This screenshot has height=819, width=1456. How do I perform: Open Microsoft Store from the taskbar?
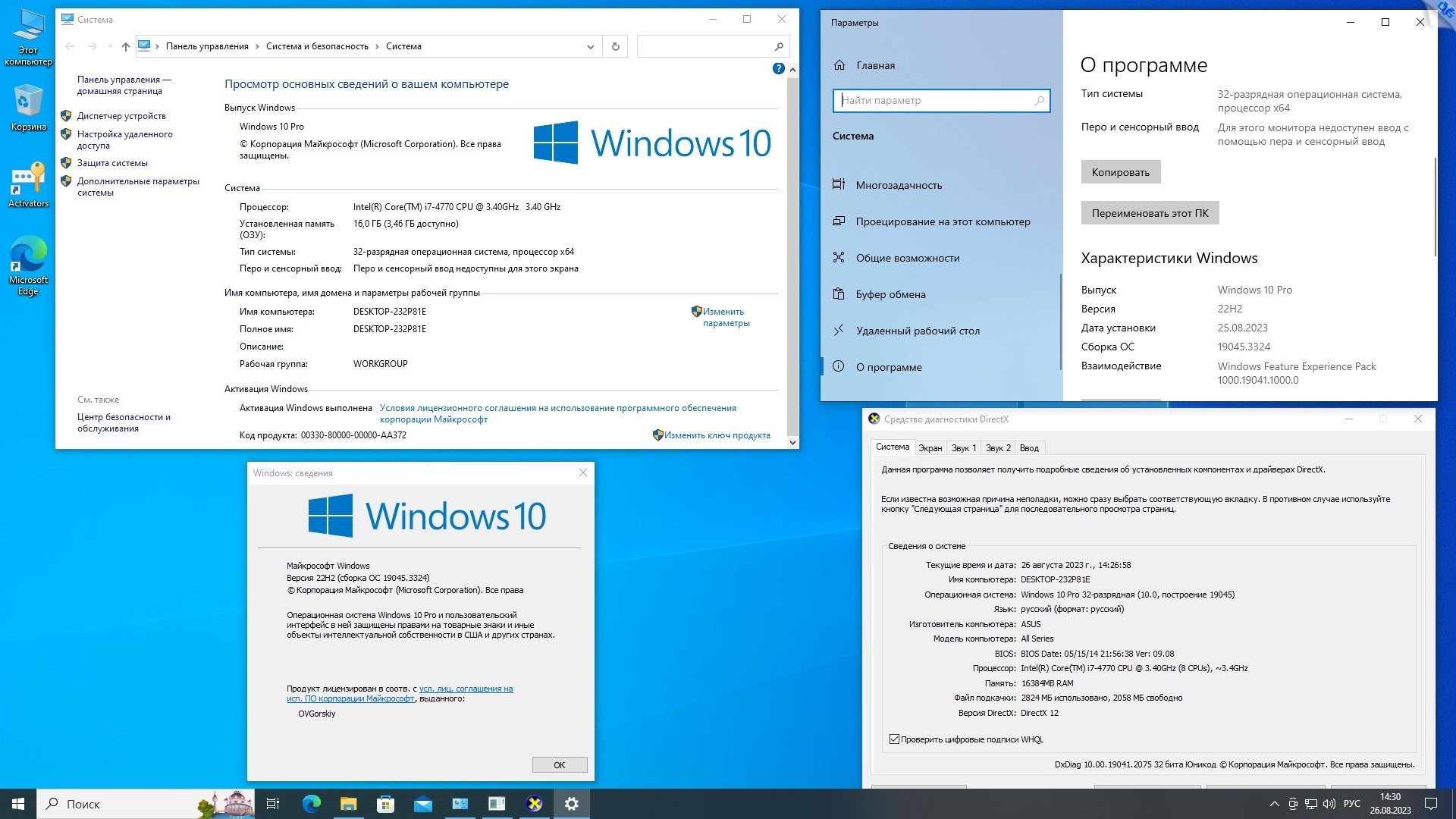pos(385,804)
